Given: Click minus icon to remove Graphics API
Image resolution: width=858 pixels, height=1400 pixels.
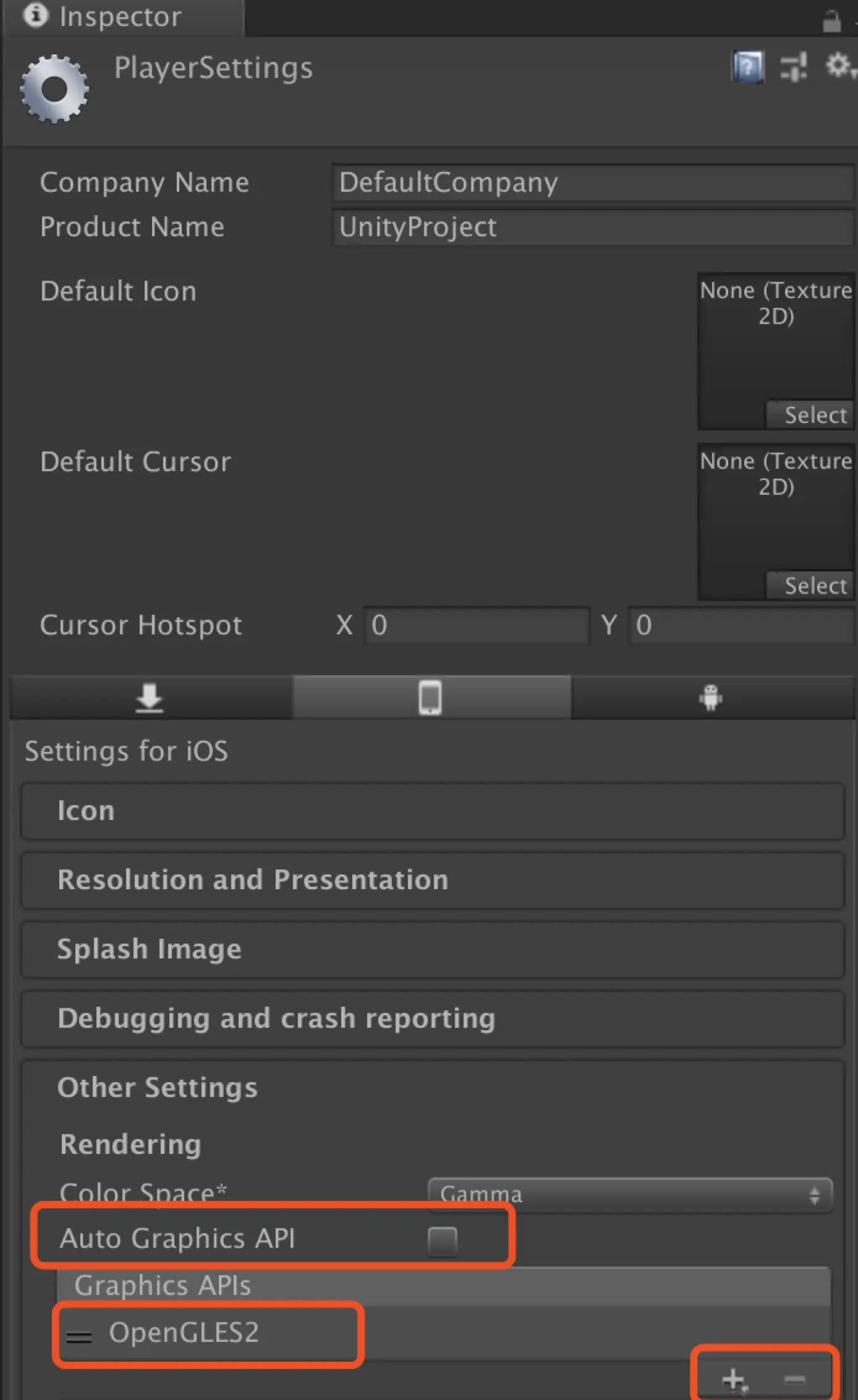Looking at the screenshot, I should [794, 1379].
